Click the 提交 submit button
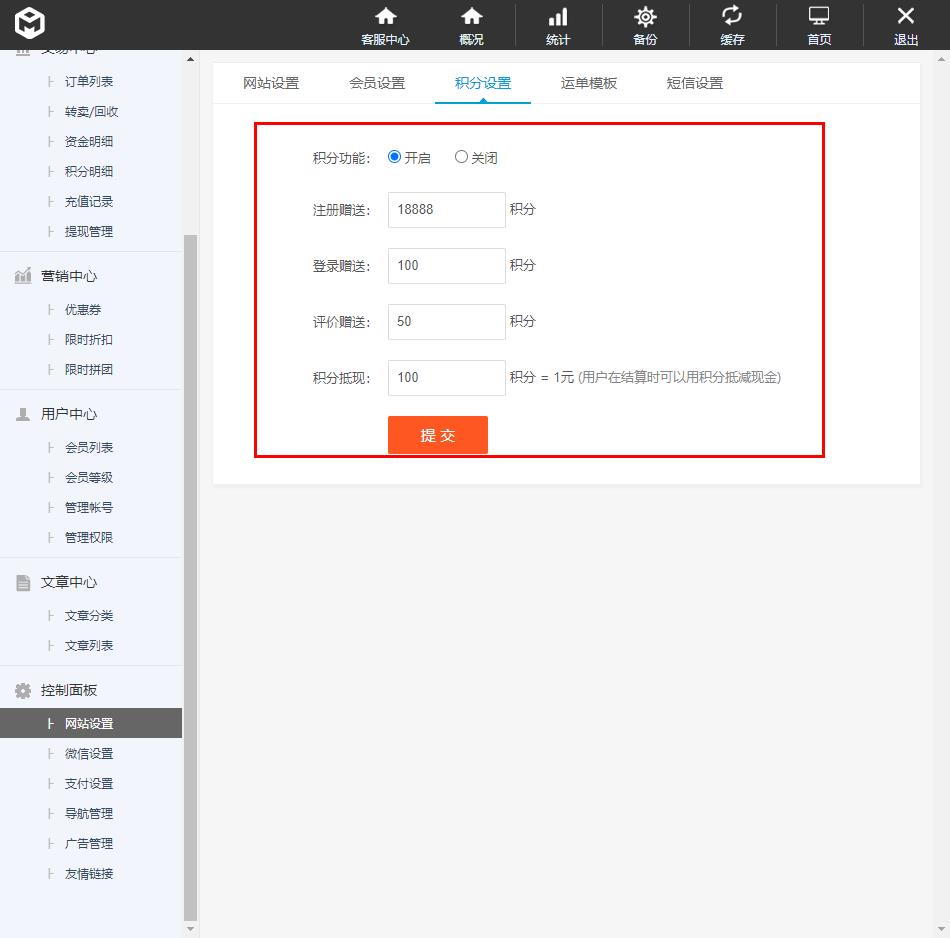950x938 pixels. point(437,435)
